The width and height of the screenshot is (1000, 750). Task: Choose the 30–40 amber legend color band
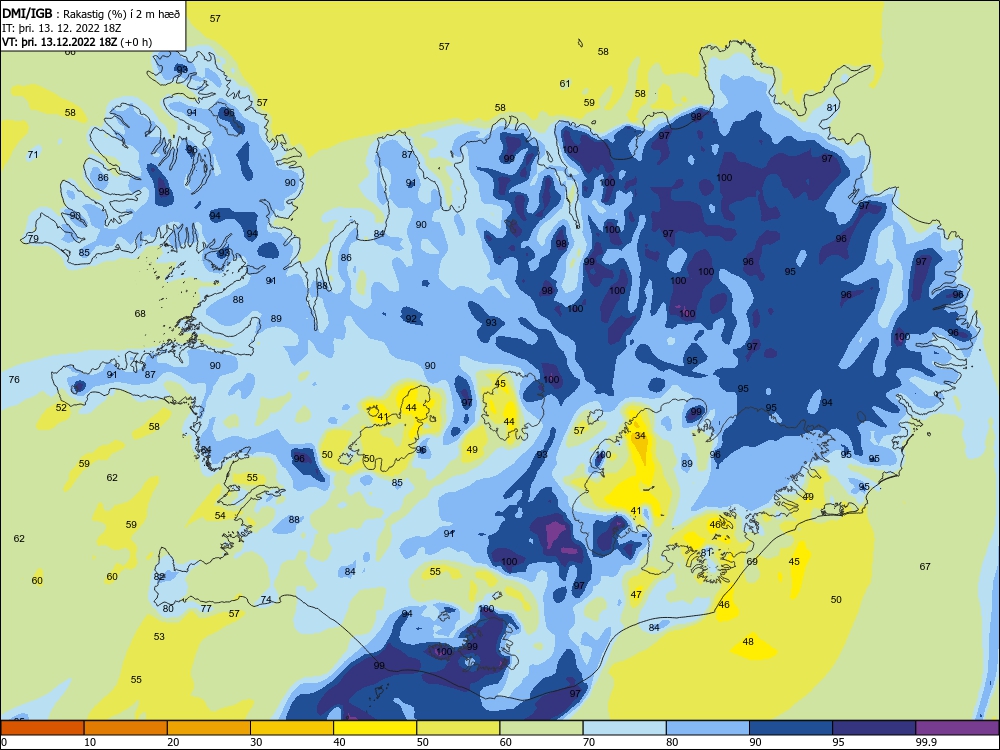[292, 728]
